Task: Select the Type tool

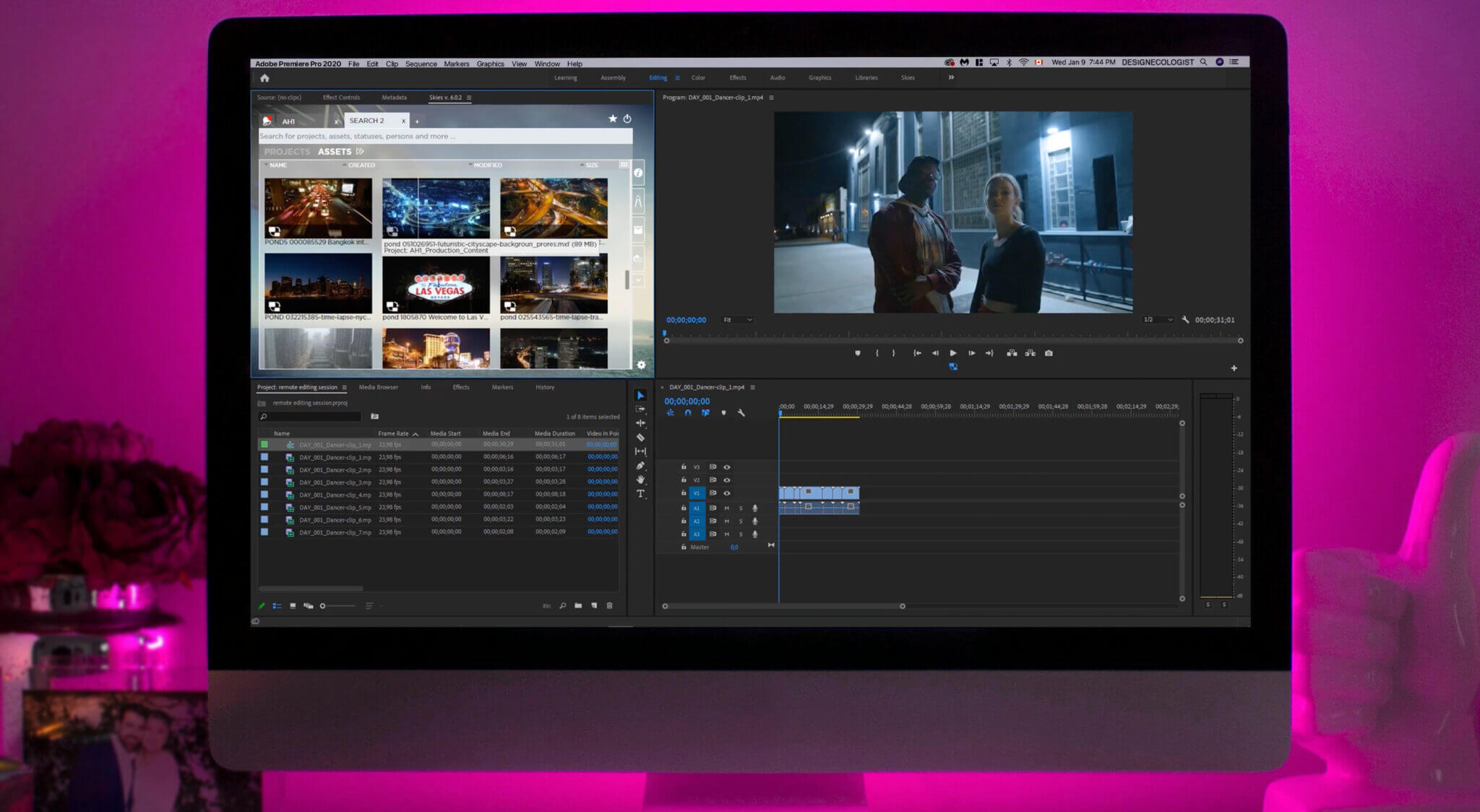Action: tap(640, 493)
